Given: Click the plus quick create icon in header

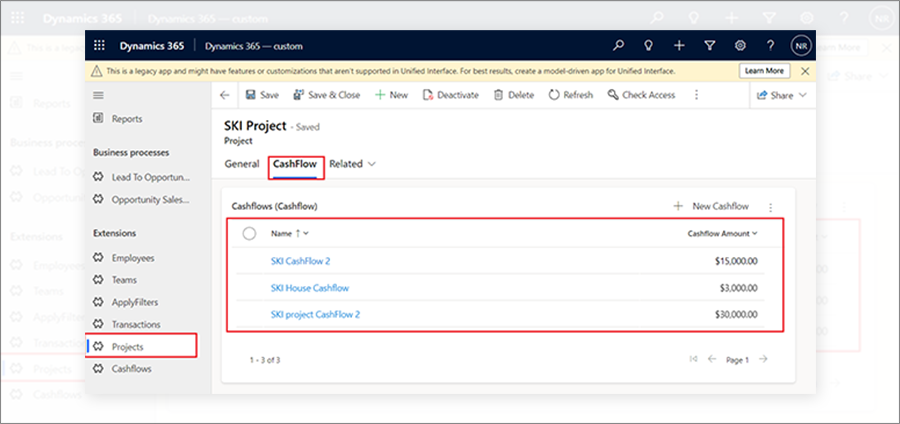Looking at the screenshot, I should tap(679, 46).
